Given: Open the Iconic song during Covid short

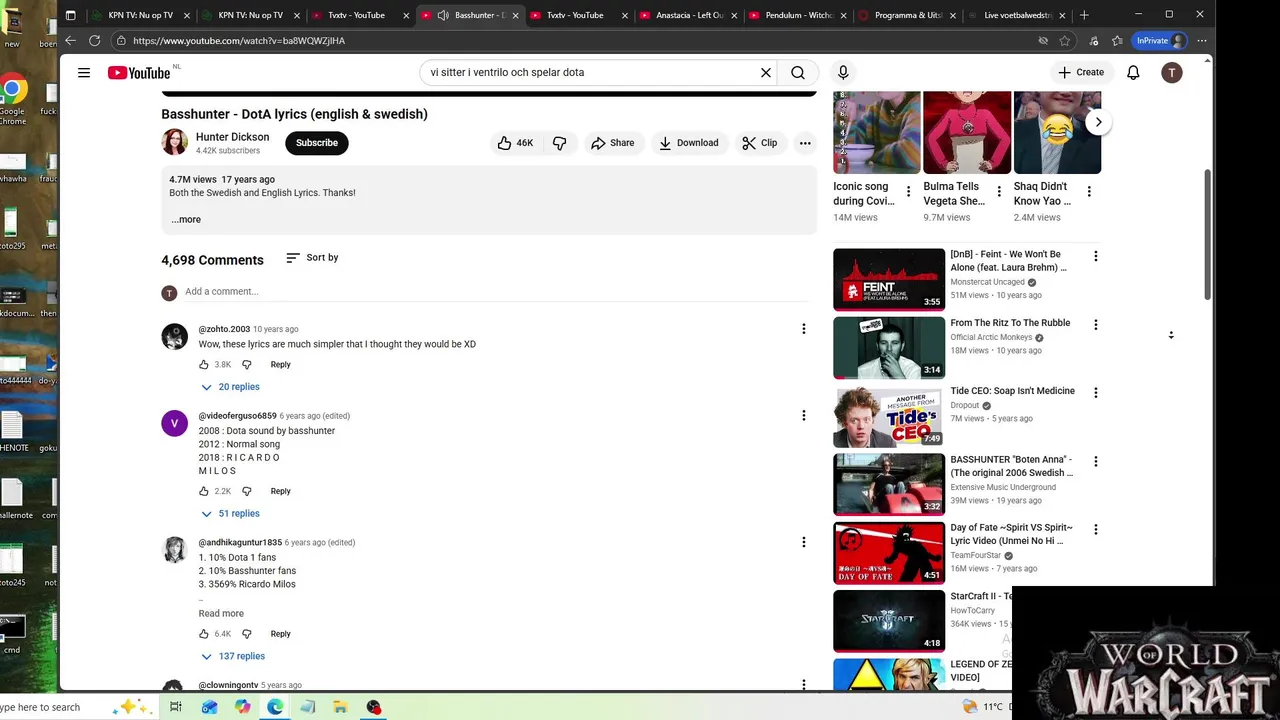Looking at the screenshot, I should (877, 132).
